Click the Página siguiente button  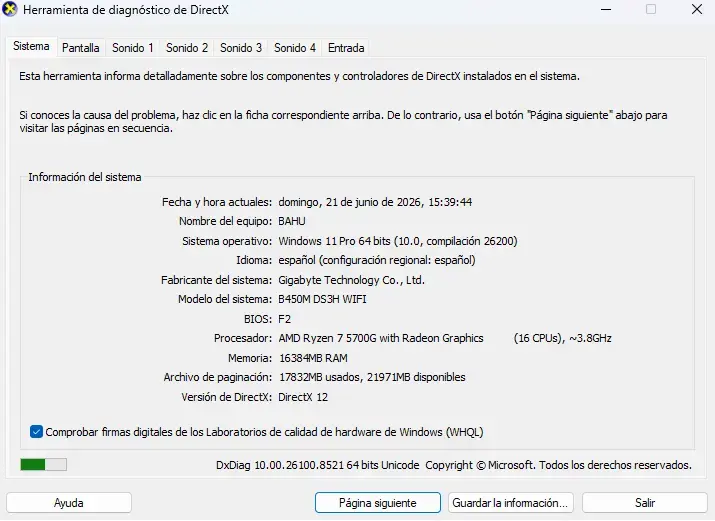tap(378, 503)
